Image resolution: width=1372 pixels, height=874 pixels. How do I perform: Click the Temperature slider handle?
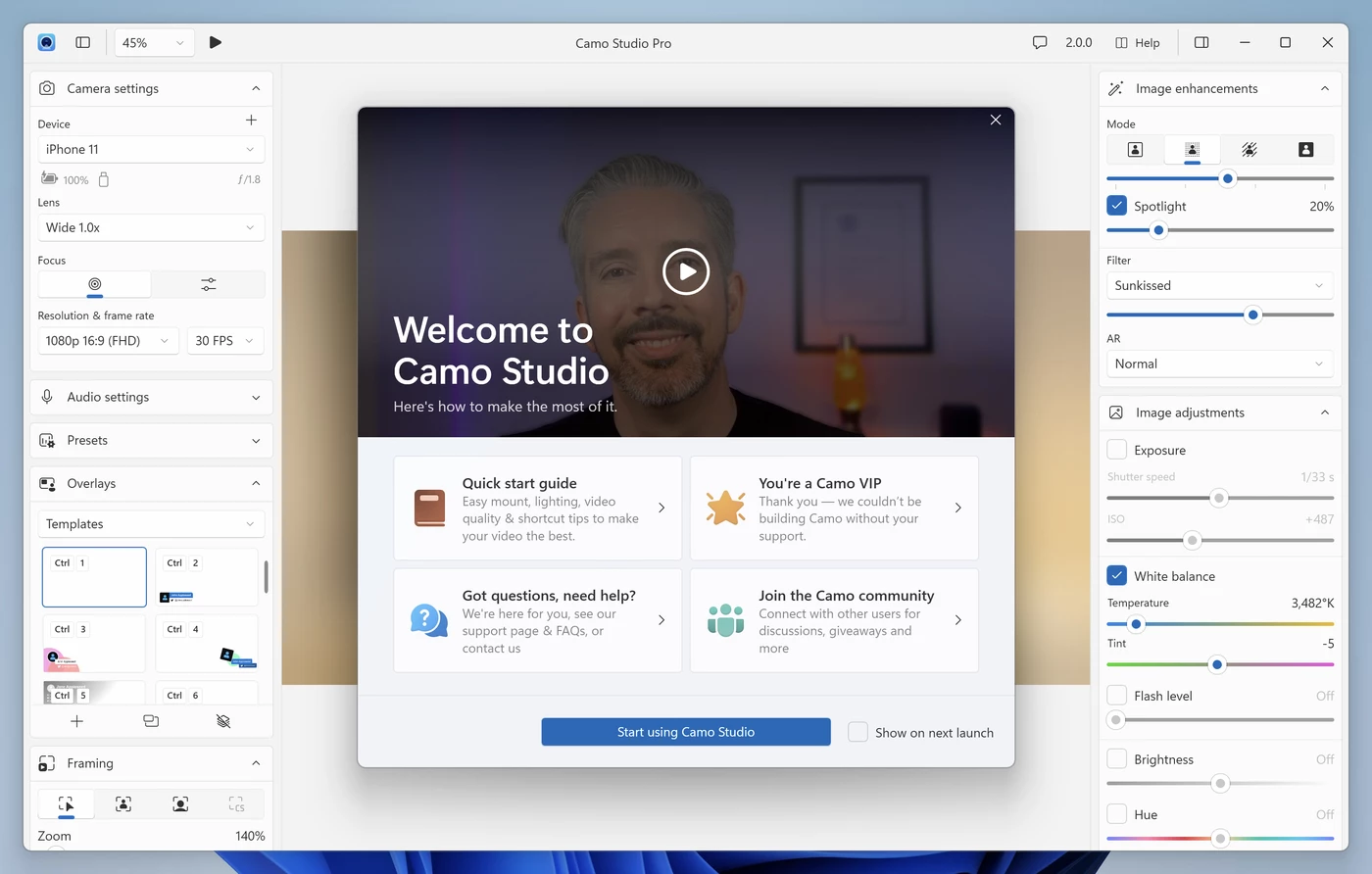[x=1136, y=624]
